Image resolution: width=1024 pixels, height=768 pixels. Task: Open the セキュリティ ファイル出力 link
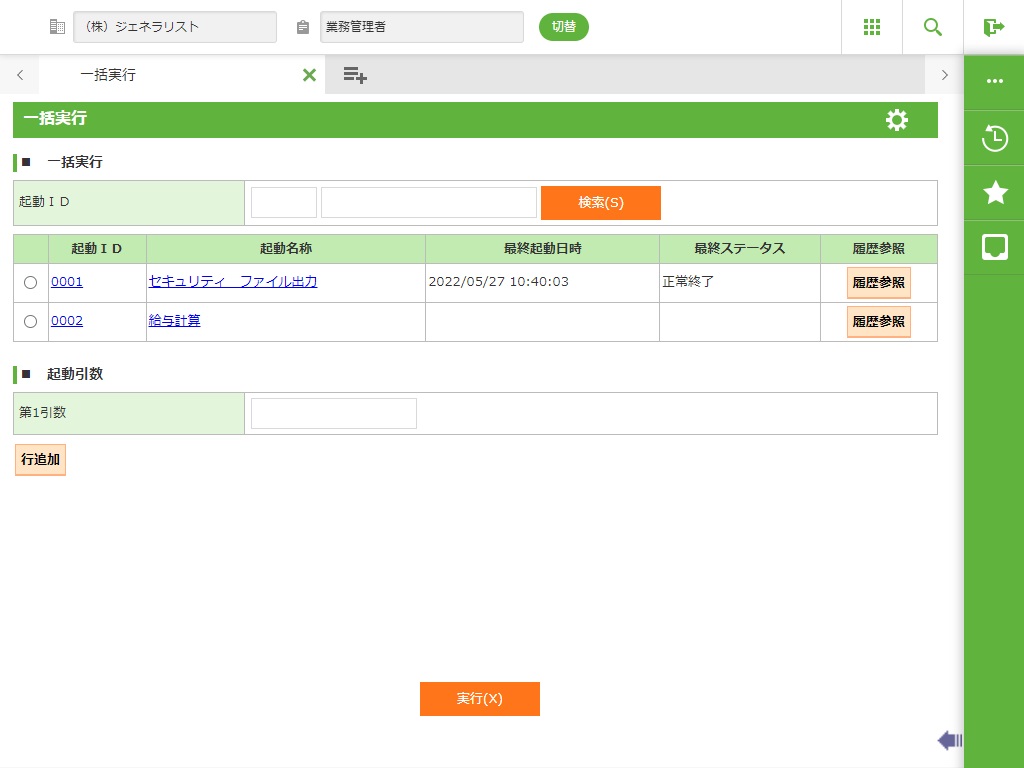pos(232,282)
